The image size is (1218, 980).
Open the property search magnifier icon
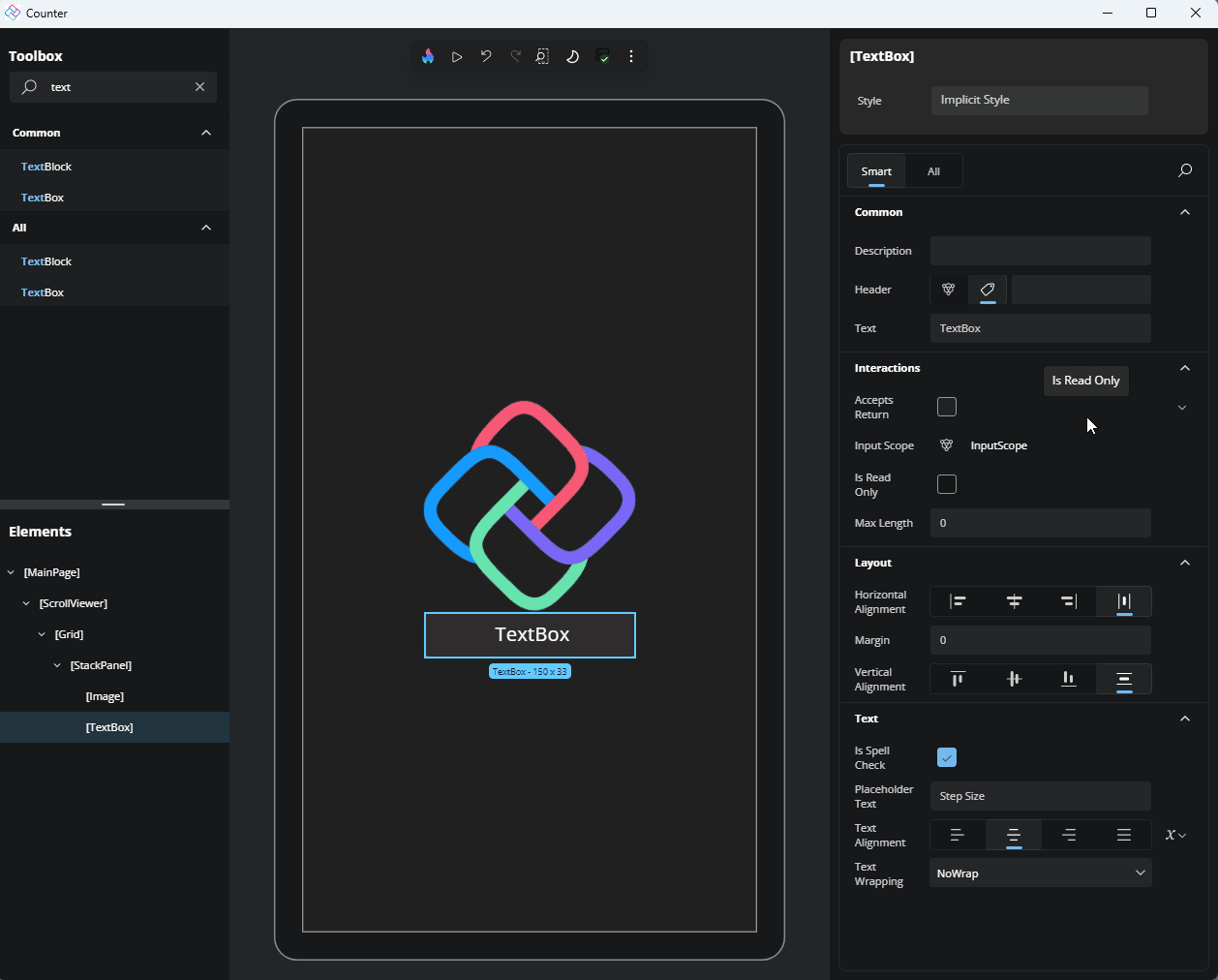pos(1184,171)
